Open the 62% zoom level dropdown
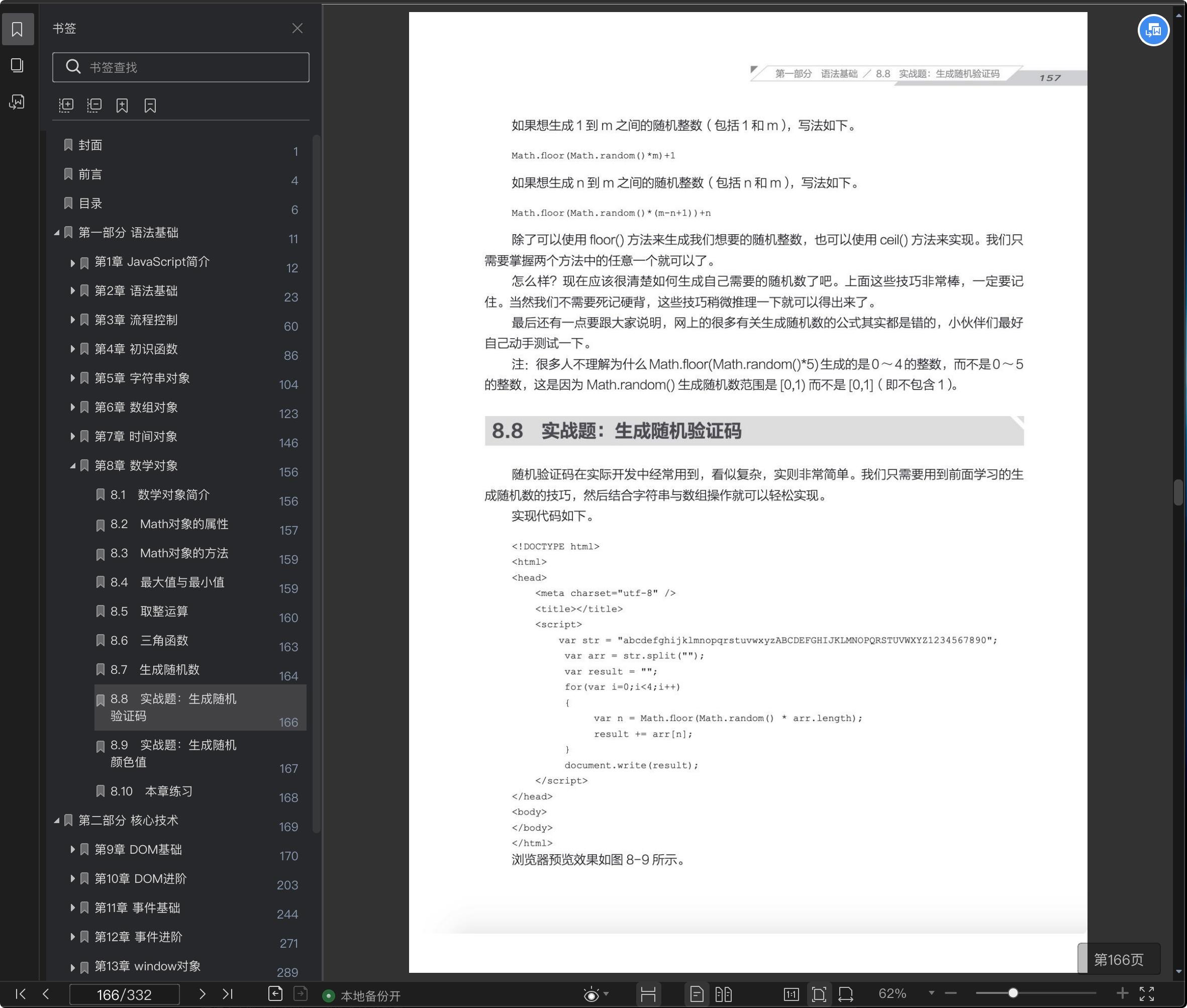The height and width of the screenshot is (1008, 1187). click(932, 993)
